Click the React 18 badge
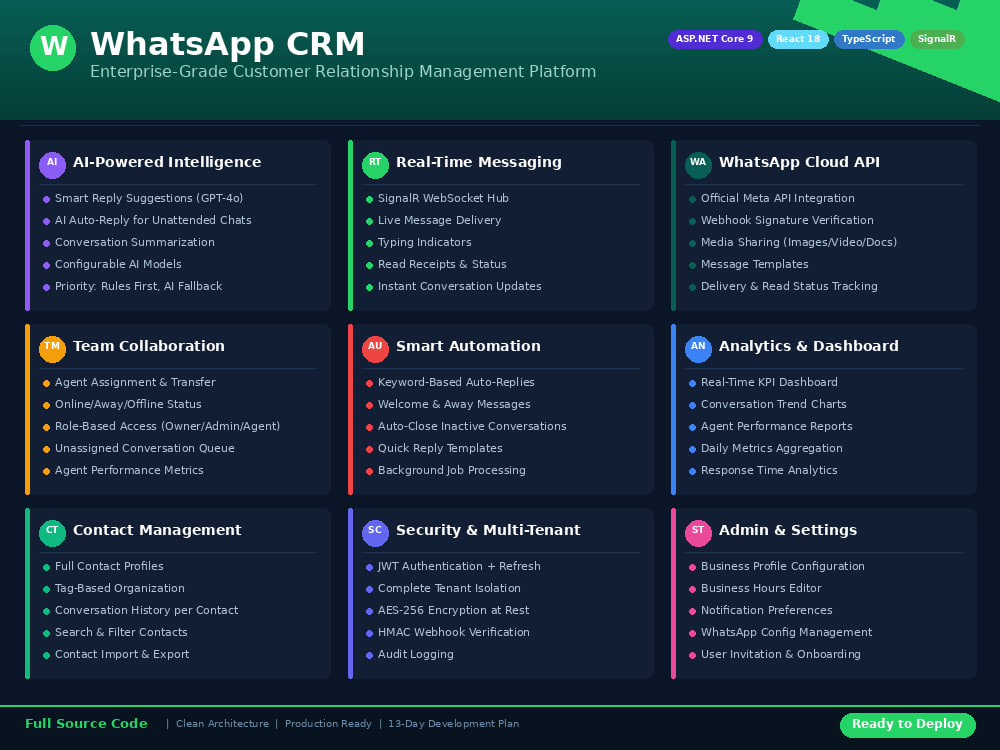Viewport: 1000px width, 750px height. click(x=798, y=40)
